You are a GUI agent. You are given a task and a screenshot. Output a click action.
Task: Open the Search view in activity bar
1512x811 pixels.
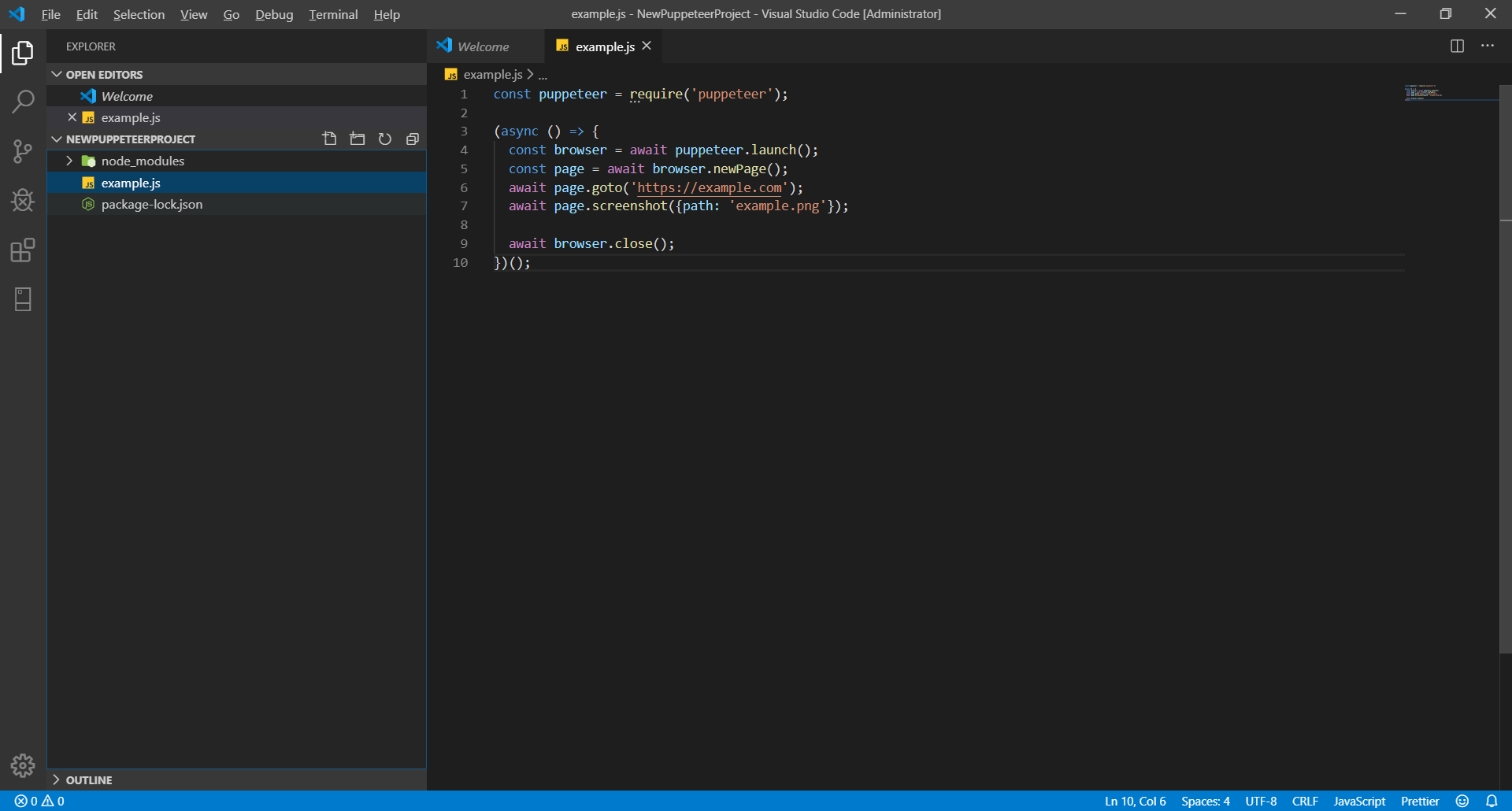click(23, 102)
